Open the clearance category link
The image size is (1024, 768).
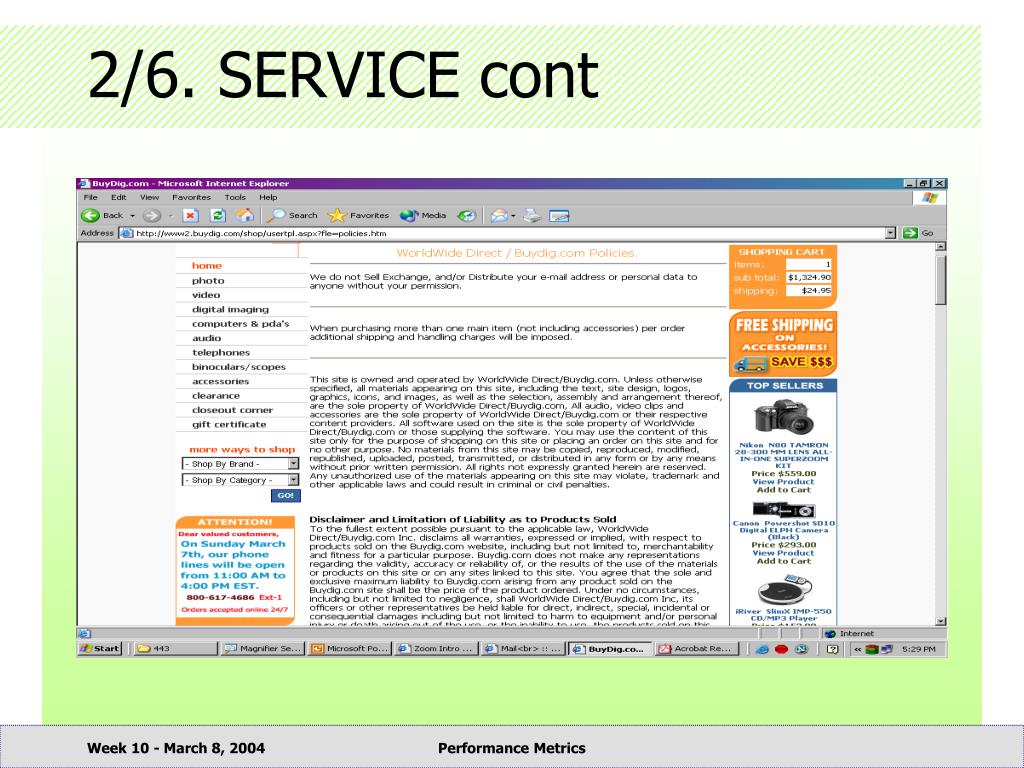(216, 396)
